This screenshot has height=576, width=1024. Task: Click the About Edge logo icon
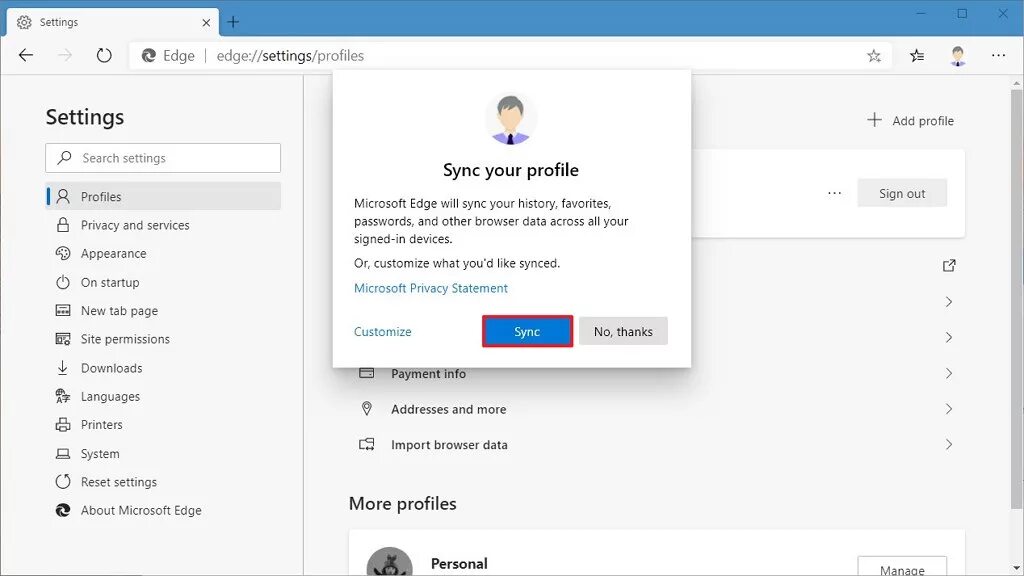(x=63, y=510)
